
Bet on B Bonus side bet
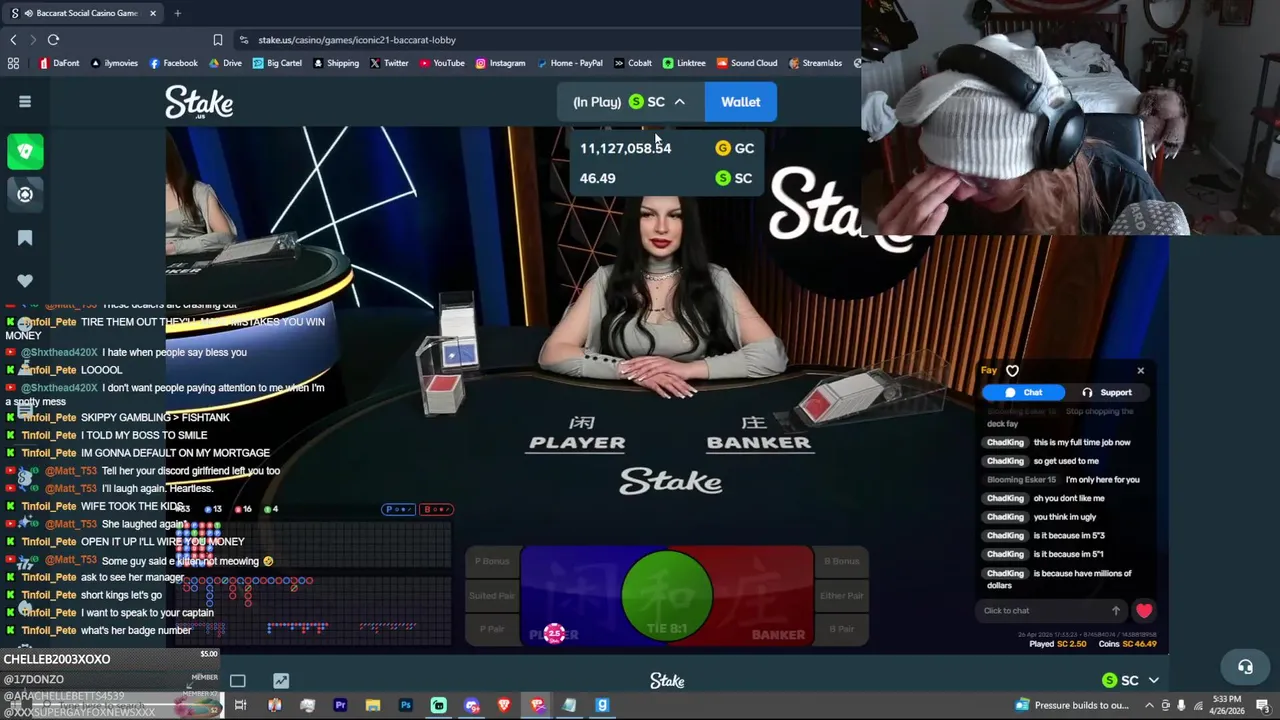841,561
